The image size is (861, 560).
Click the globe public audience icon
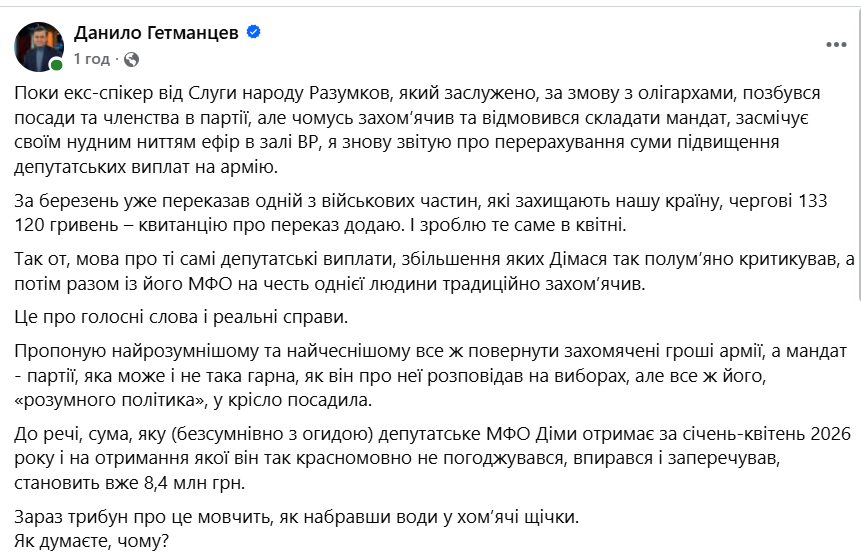tap(131, 59)
